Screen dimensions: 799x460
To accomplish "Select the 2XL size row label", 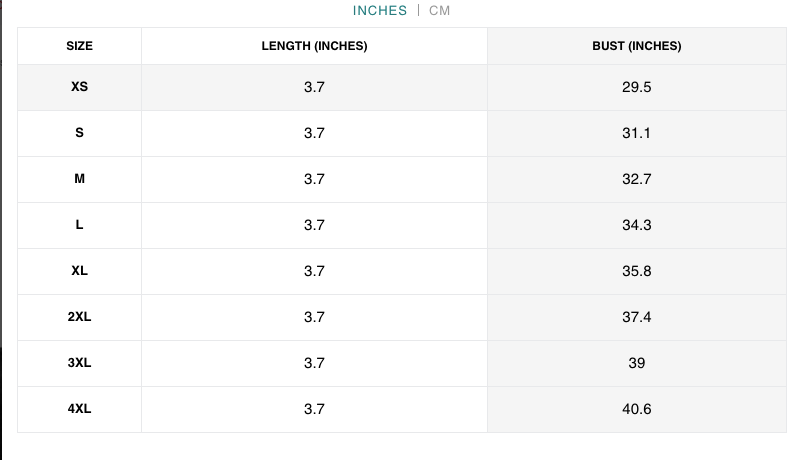I will click(80, 317).
